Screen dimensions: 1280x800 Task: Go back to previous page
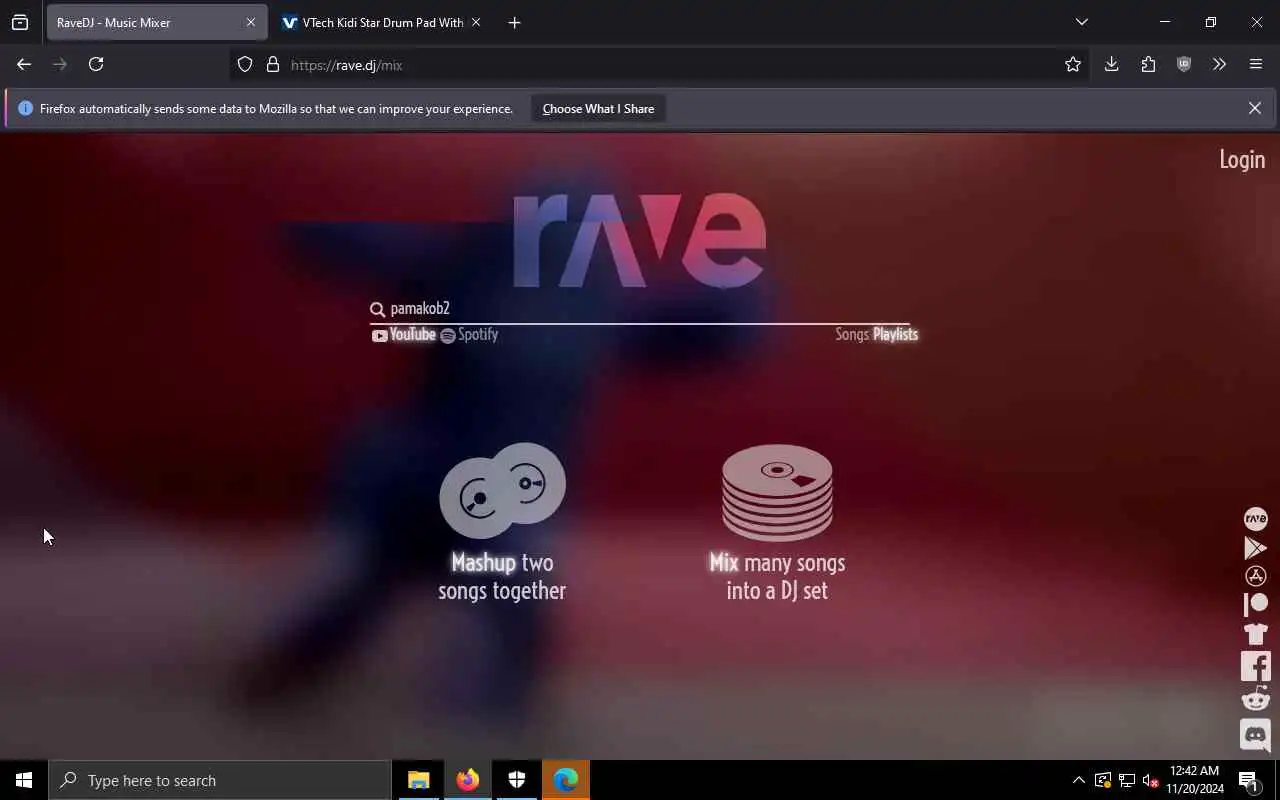(x=24, y=64)
